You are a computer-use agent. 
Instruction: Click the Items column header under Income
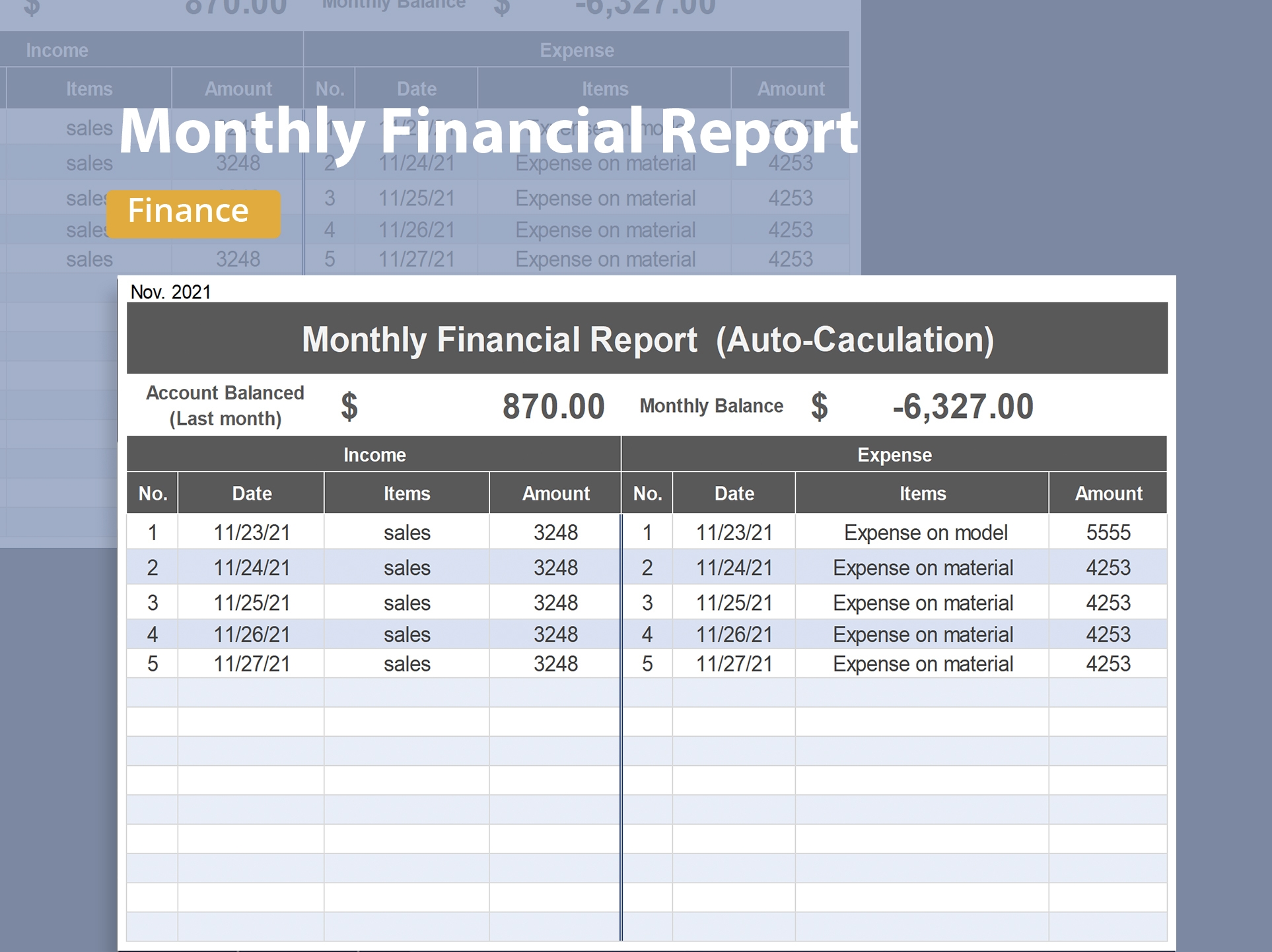tap(406, 493)
